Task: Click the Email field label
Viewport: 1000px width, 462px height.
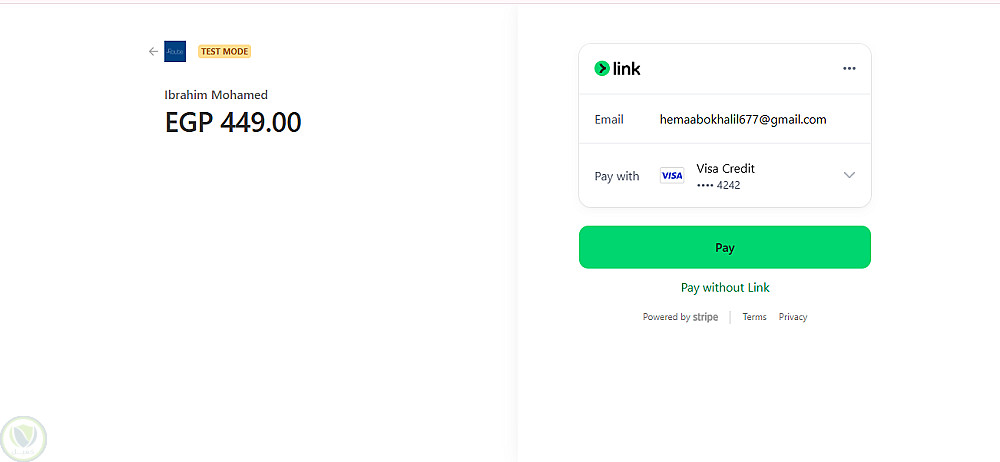Action: [609, 119]
